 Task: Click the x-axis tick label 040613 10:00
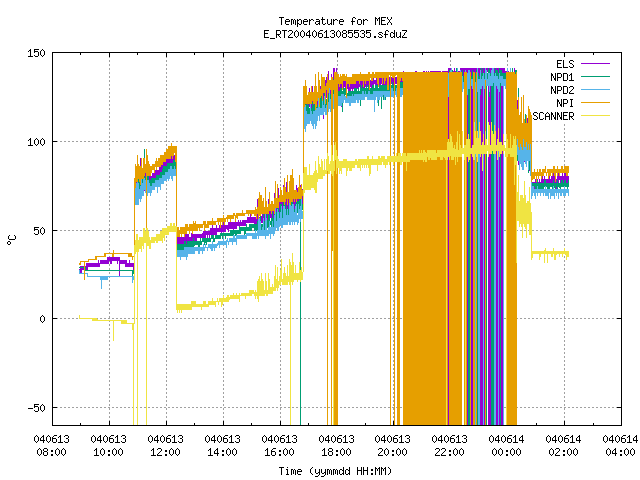109,446
